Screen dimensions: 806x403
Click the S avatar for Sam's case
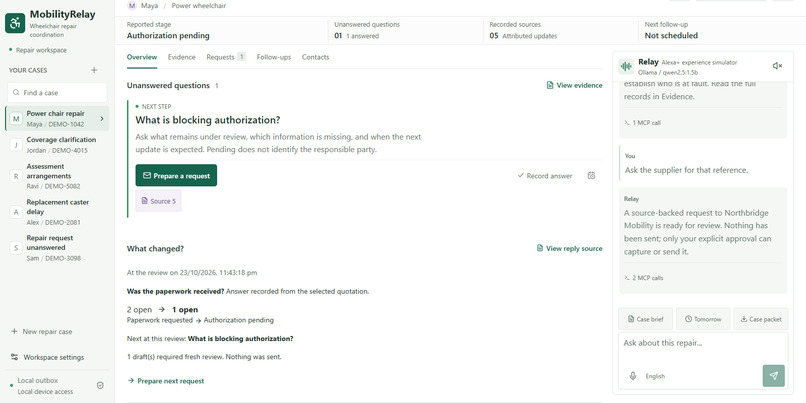[x=16, y=248]
